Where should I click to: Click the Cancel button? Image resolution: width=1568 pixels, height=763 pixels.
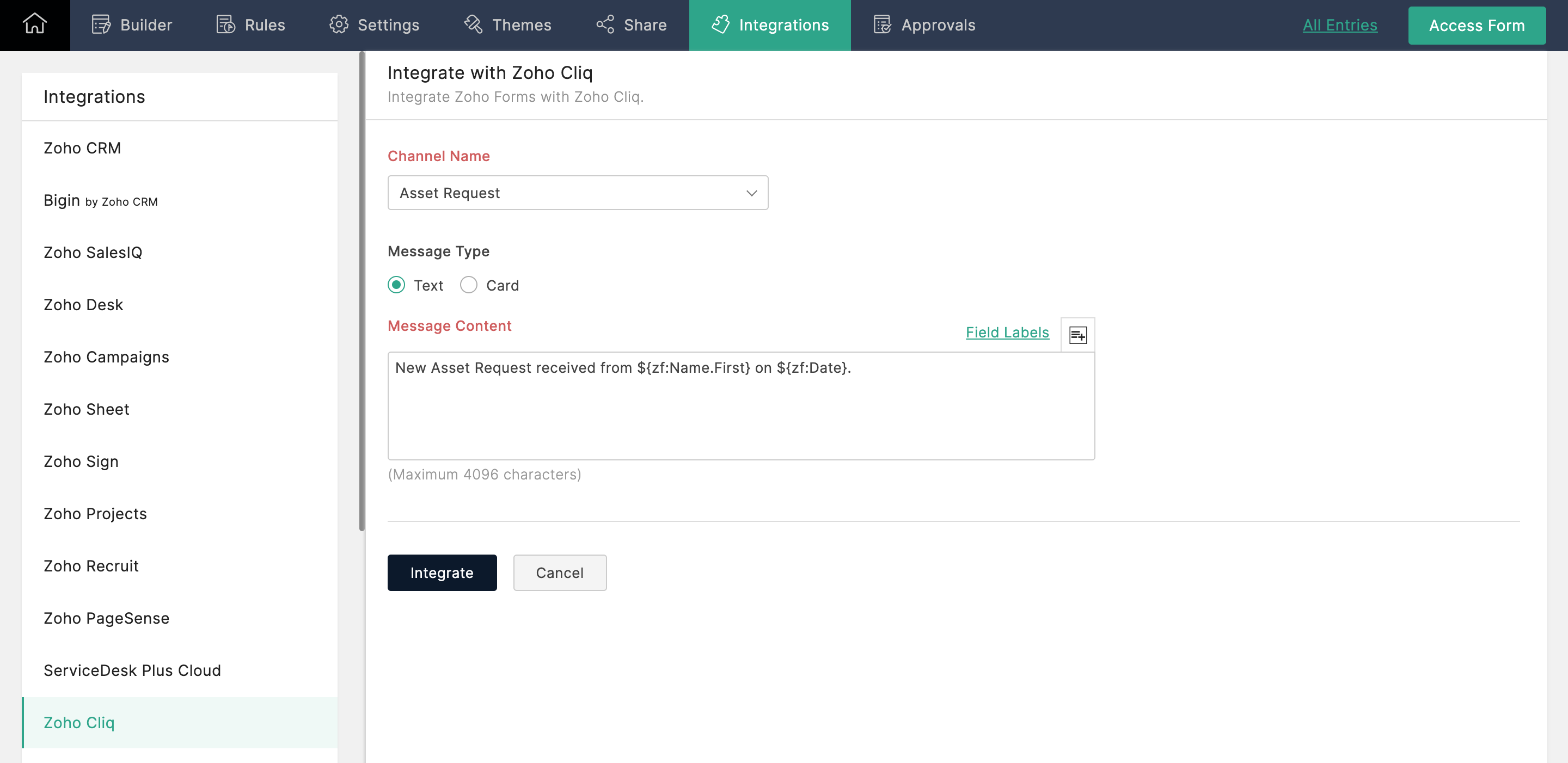click(559, 573)
